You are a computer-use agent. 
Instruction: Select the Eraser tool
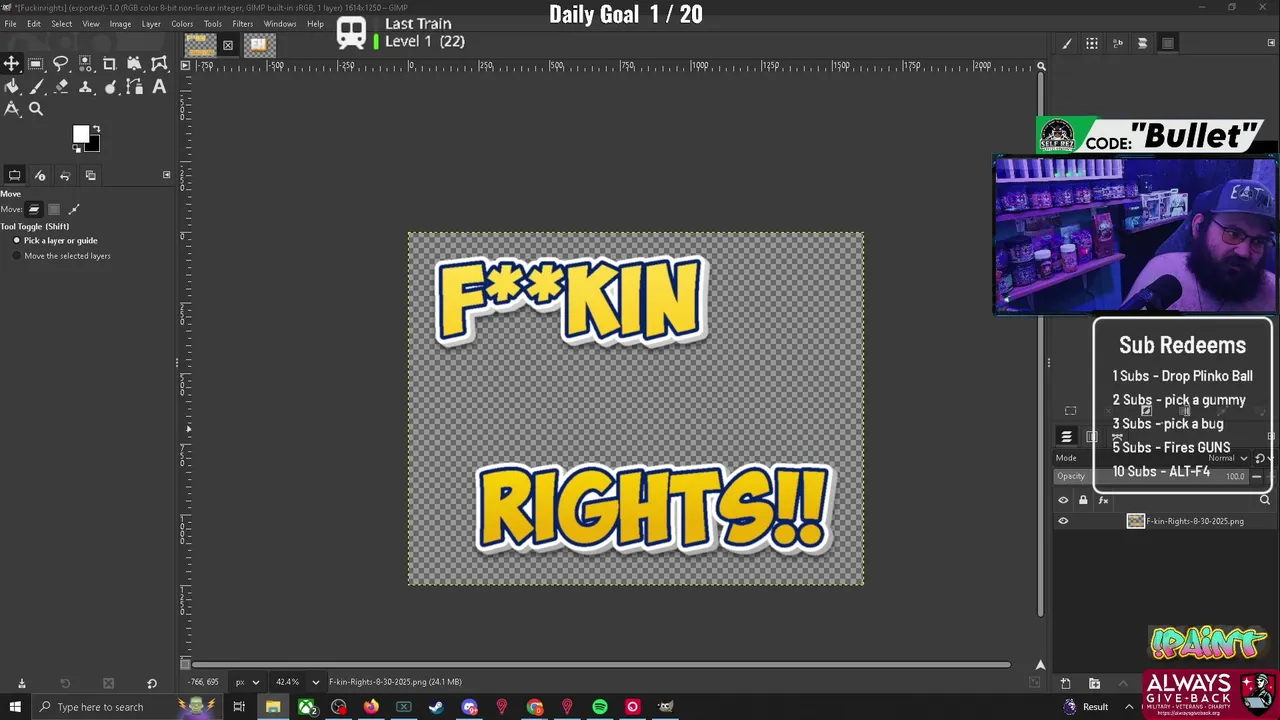pyautogui.click(x=61, y=87)
